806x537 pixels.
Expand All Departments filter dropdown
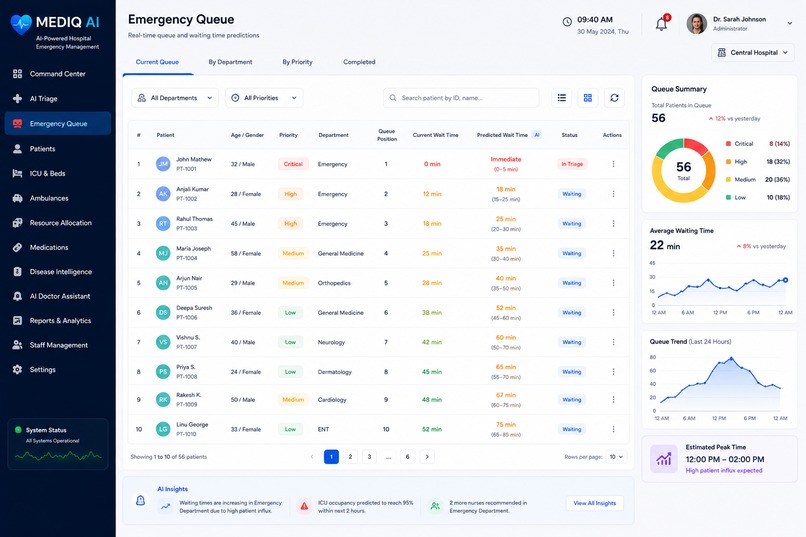pyautogui.click(x=175, y=98)
